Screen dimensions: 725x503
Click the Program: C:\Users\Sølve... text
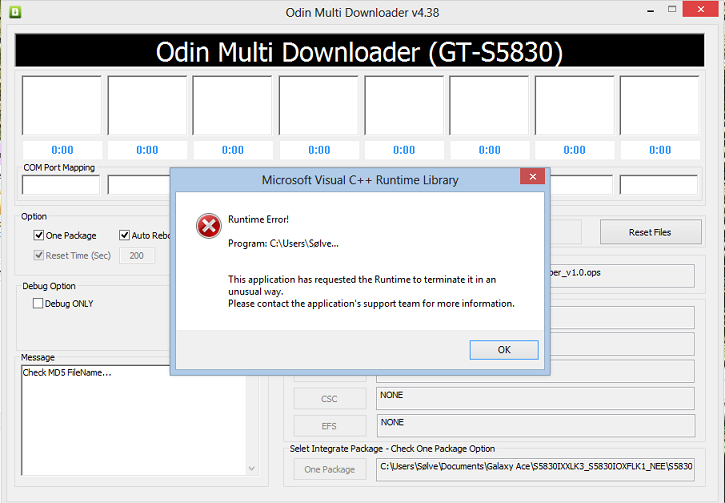pos(283,243)
